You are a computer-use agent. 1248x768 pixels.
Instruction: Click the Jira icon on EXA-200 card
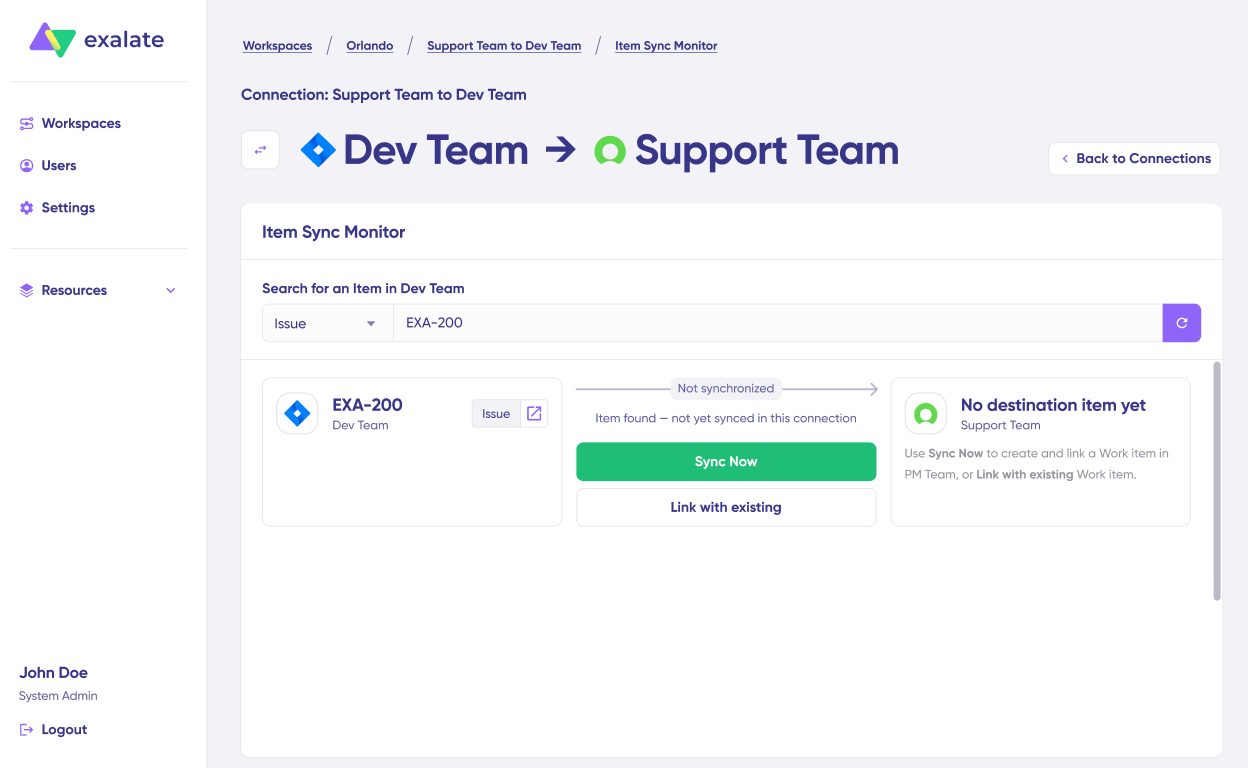pyautogui.click(x=297, y=414)
